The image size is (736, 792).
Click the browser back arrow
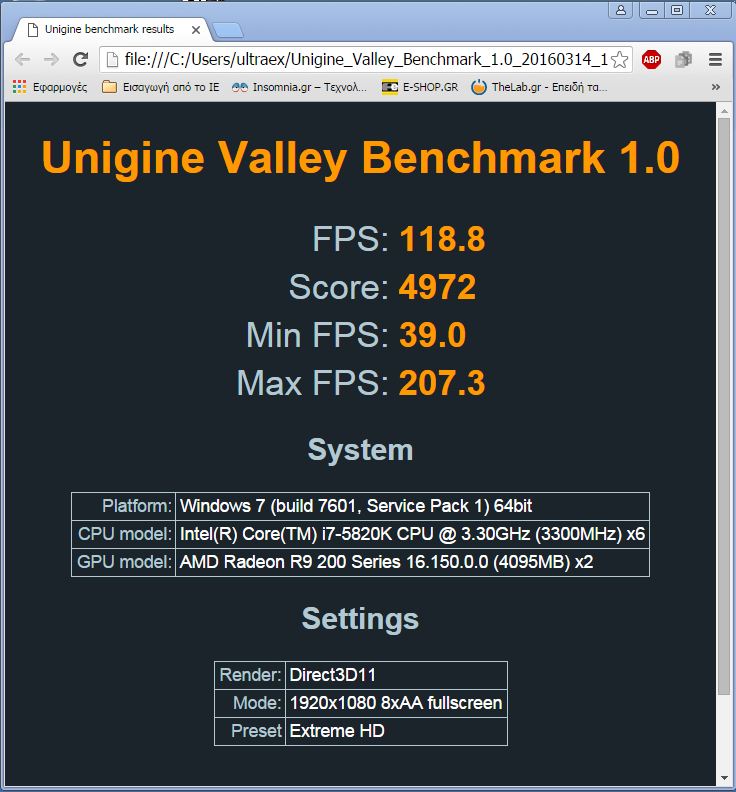(x=22, y=60)
